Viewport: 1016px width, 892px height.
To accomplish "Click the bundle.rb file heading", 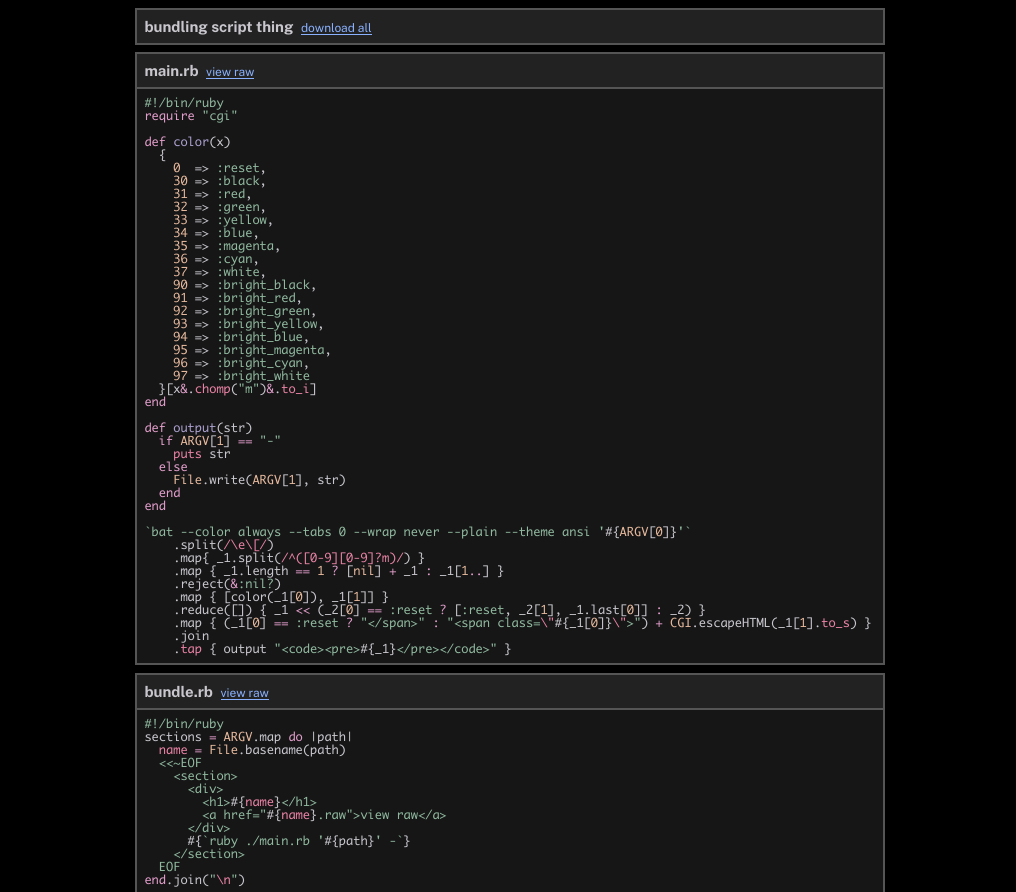I will pyautogui.click(x=178, y=692).
